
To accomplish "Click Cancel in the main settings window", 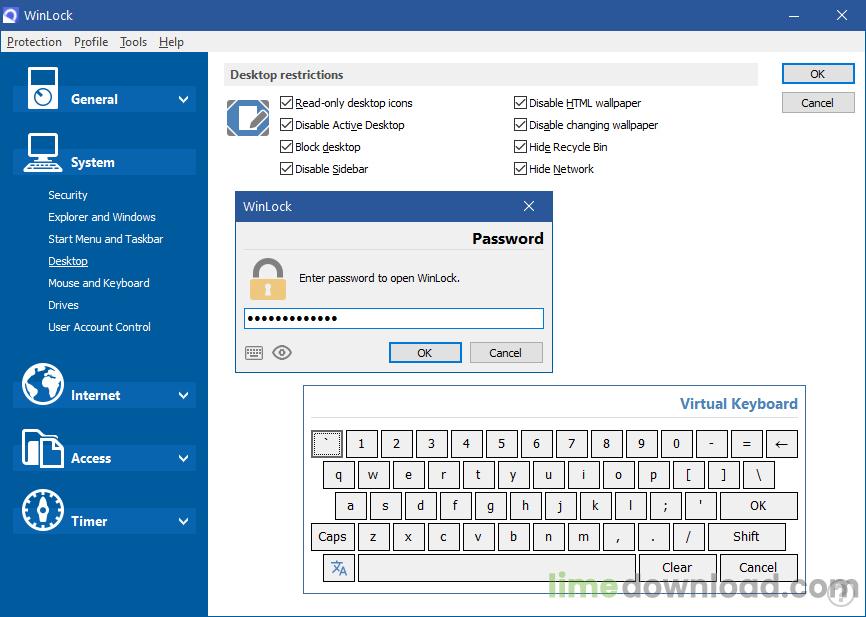I will click(x=818, y=103).
